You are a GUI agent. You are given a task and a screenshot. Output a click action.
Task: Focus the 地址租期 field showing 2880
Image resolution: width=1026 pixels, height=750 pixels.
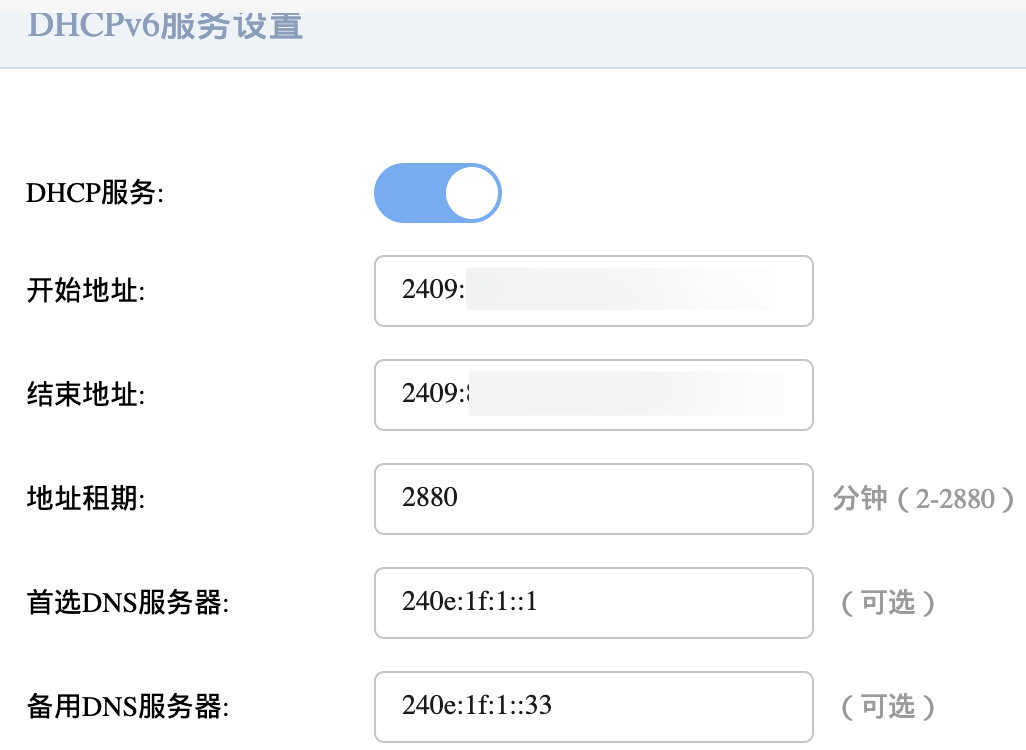tap(593, 499)
